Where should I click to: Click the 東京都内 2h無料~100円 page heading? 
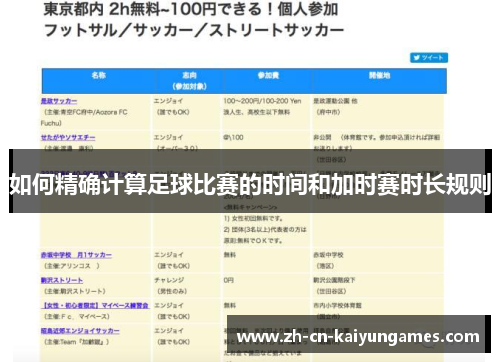[x=191, y=9]
